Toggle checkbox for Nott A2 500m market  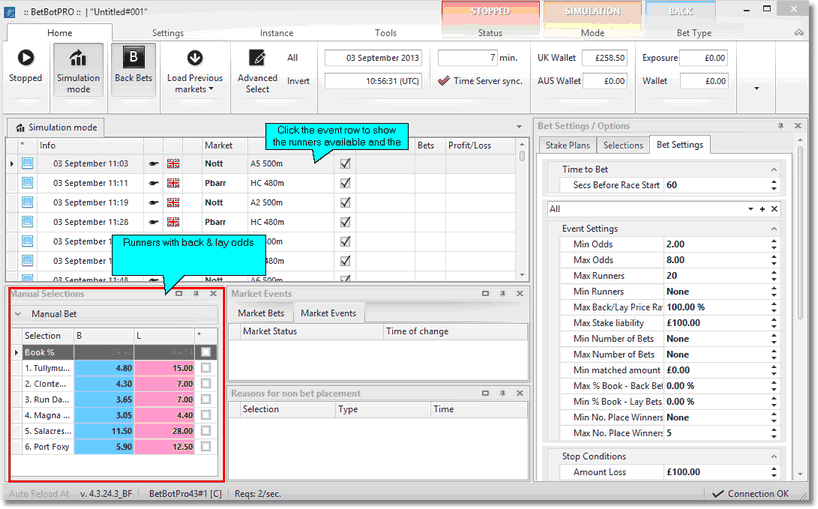(x=345, y=202)
